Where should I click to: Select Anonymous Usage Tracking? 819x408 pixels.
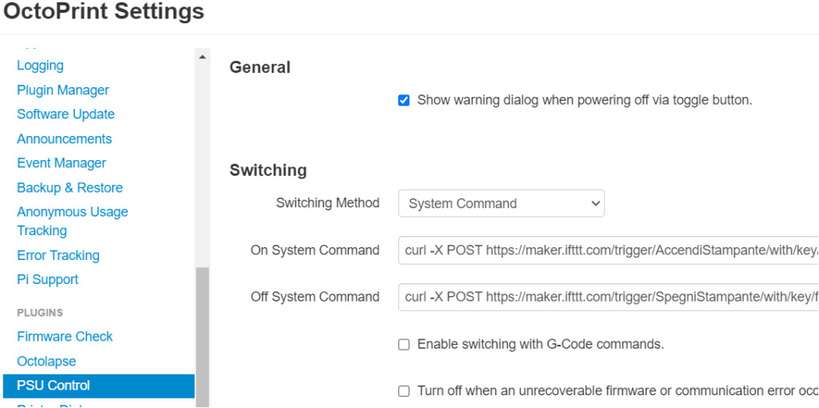click(72, 221)
